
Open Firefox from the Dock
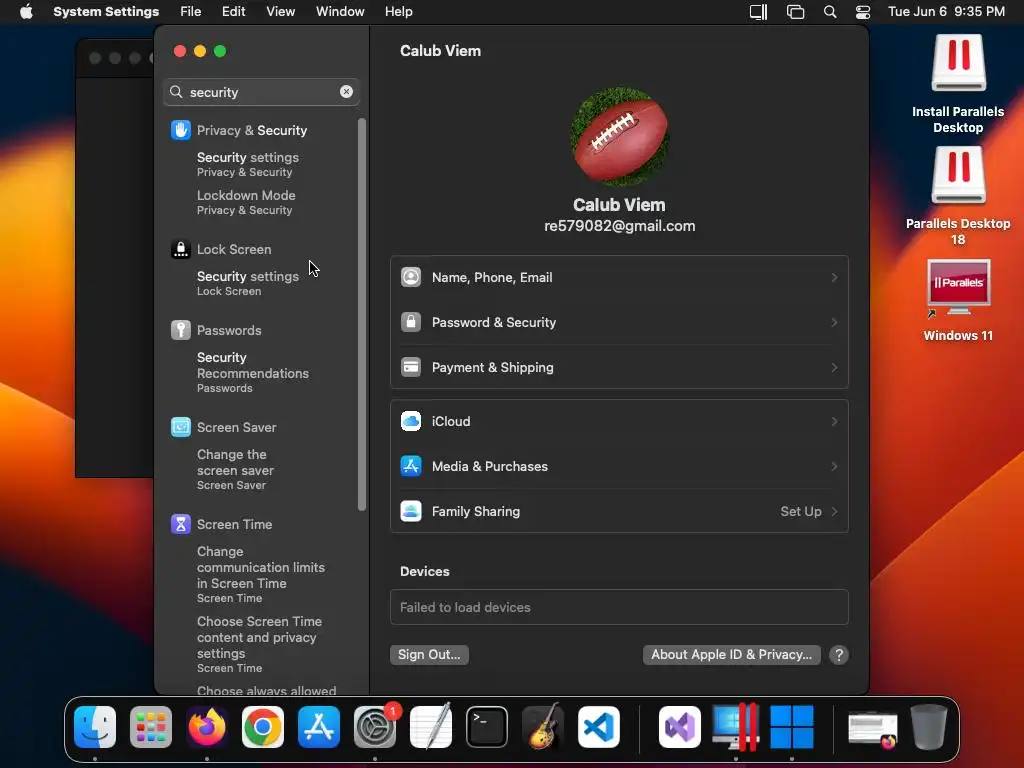tap(207, 727)
